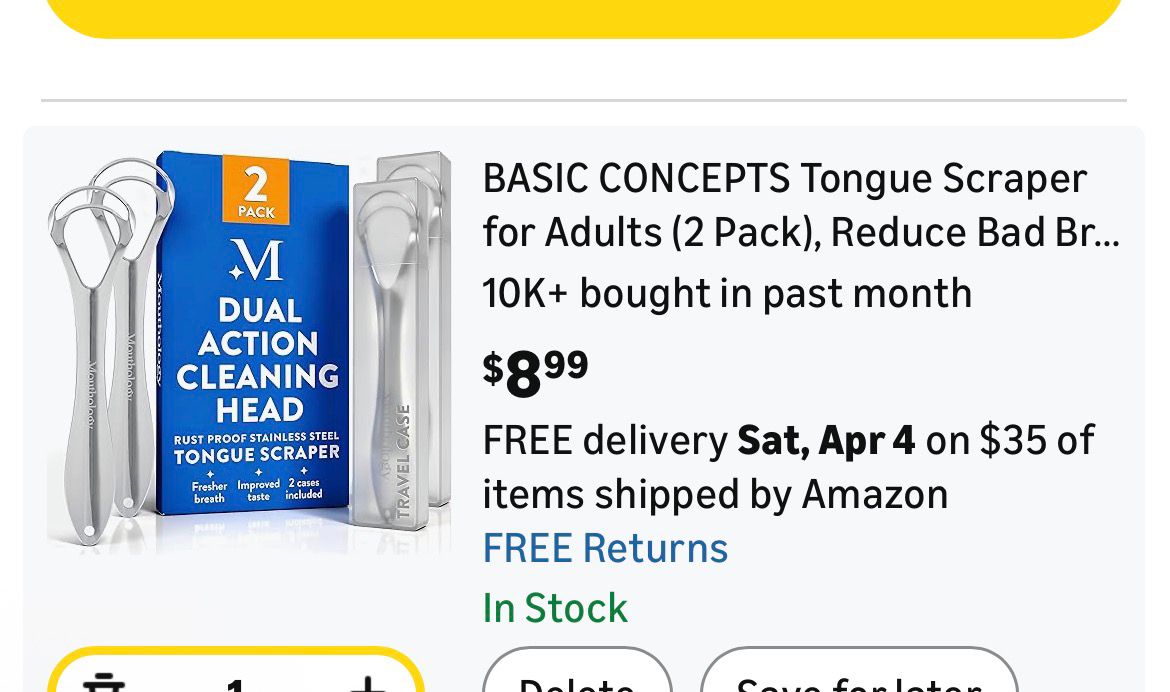
Task: Click the FREE delivery text
Action: [604, 440]
